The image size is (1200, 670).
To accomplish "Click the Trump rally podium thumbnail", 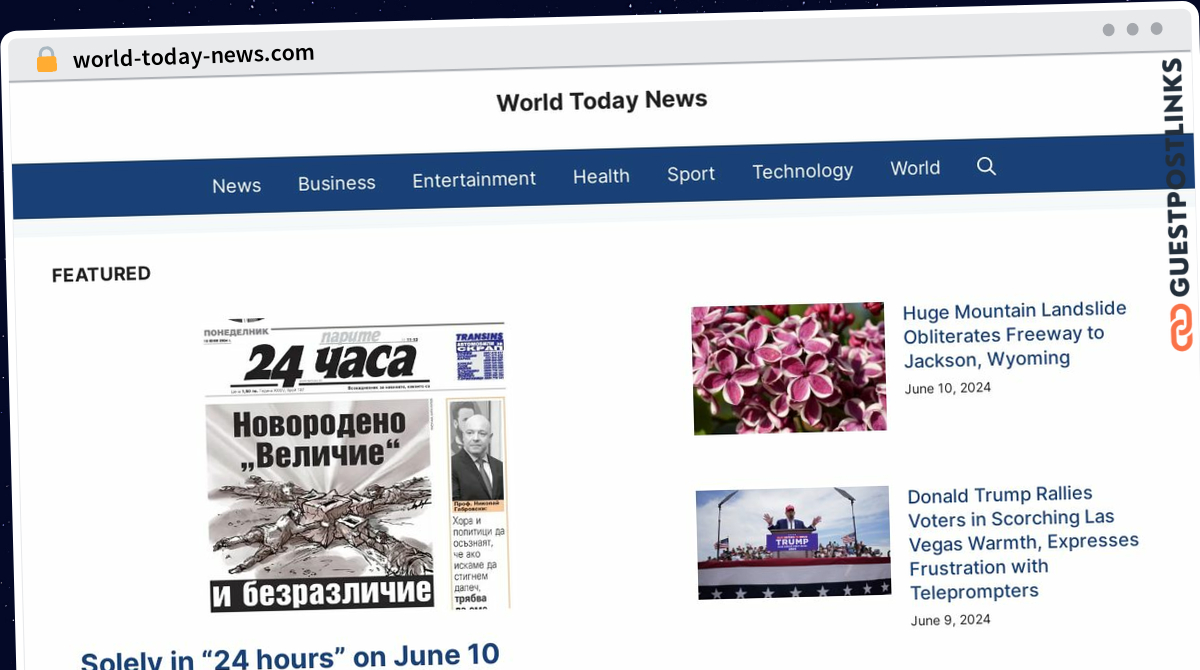I will pyautogui.click(x=793, y=543).
